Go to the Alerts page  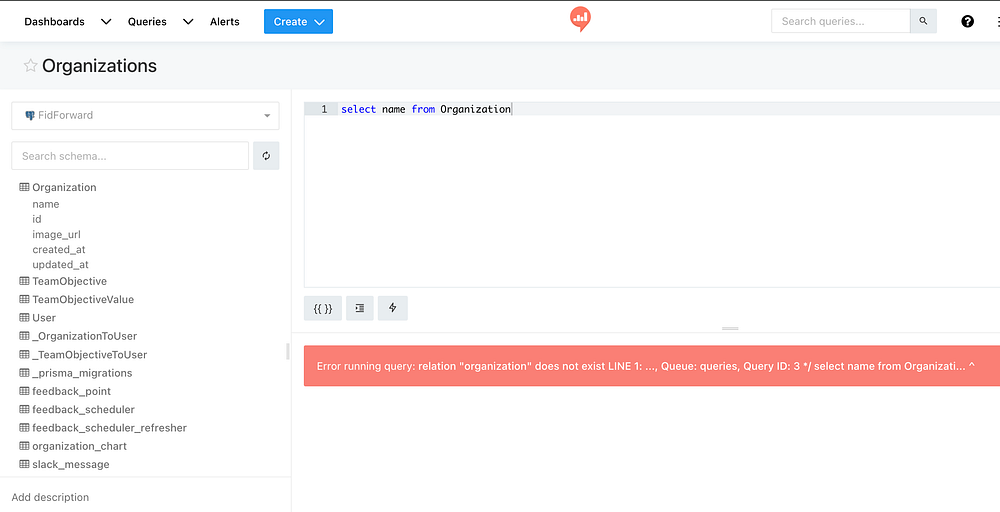(224, 22)
